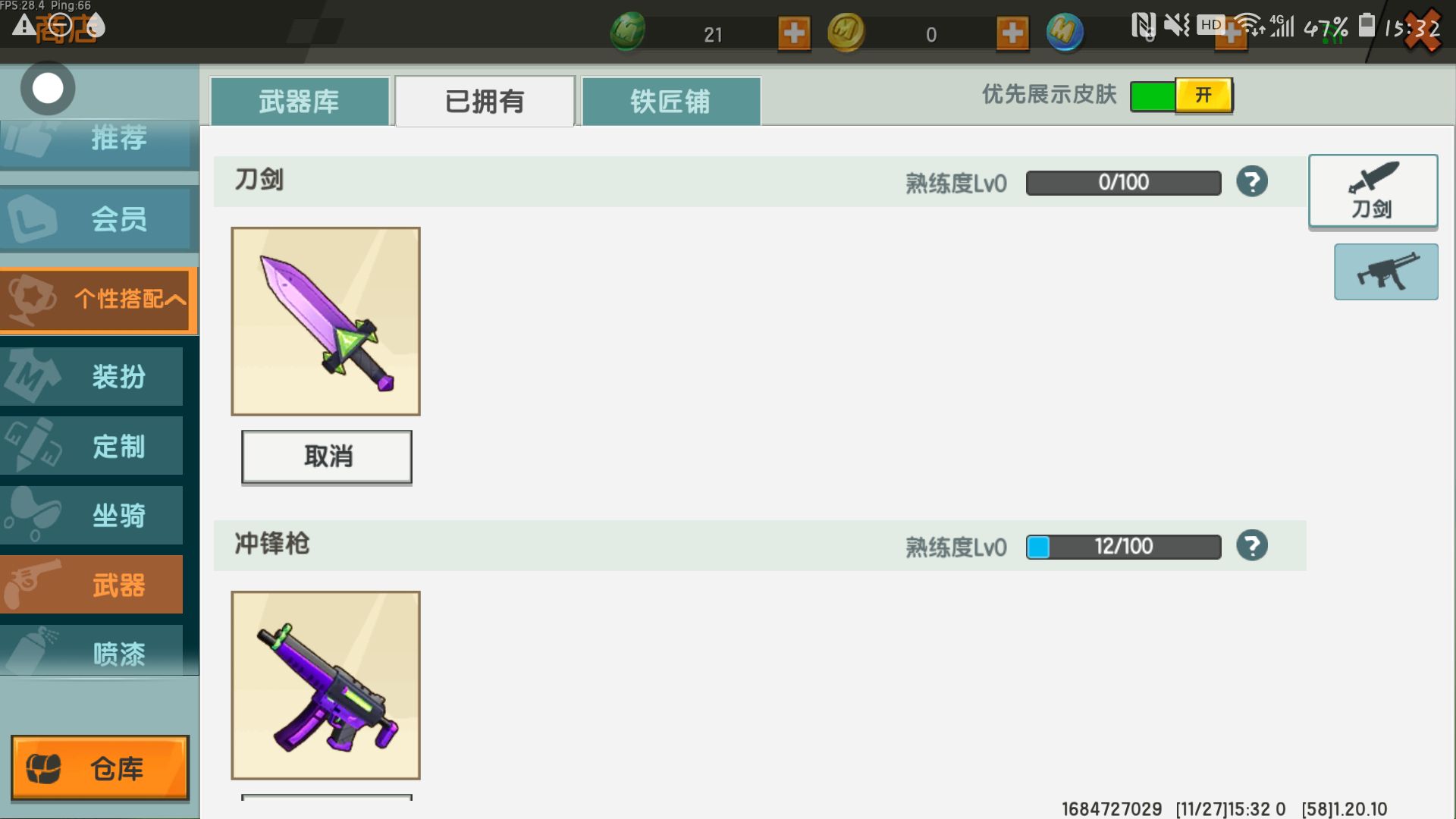Open the 坐骑 mounts sidebar item

[x=92, y=516]
